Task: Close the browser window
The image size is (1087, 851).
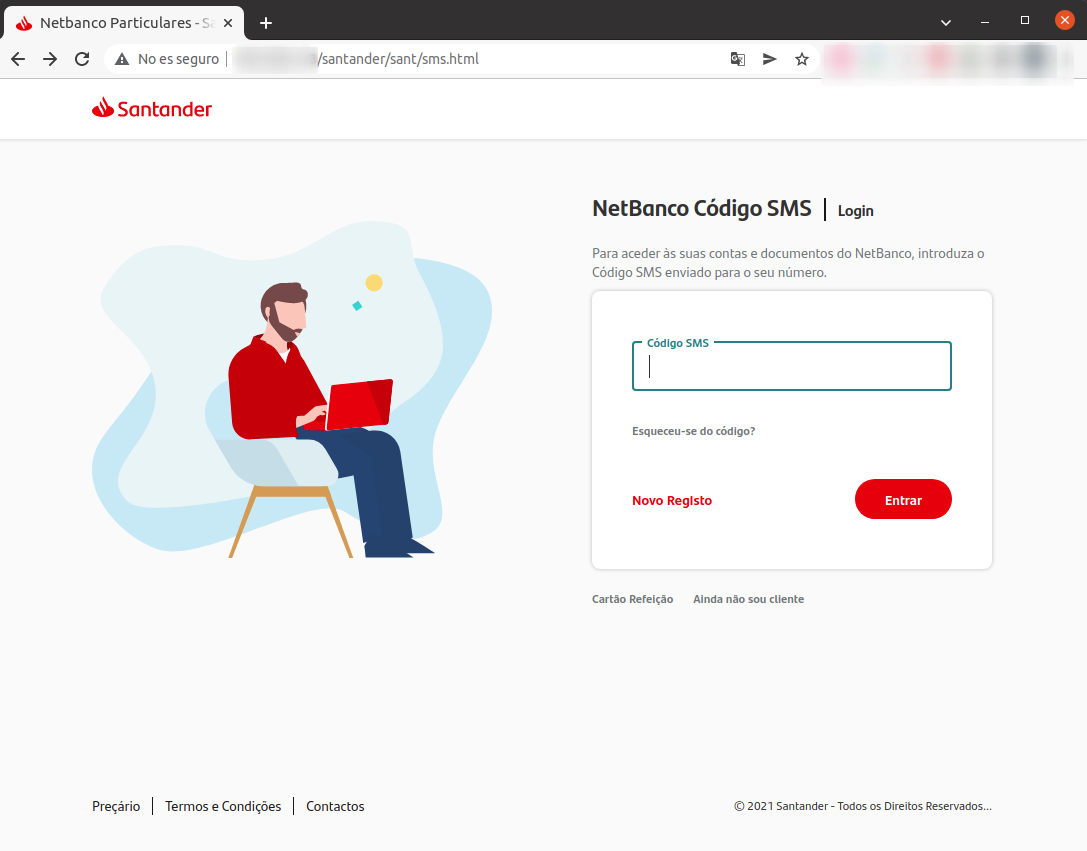Action: (1065, 20)
